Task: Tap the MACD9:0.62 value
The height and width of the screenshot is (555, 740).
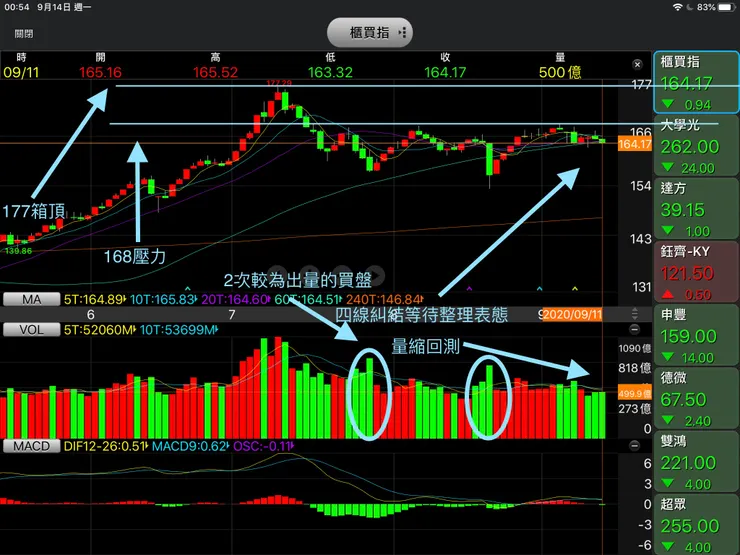Action: (190, 446)
